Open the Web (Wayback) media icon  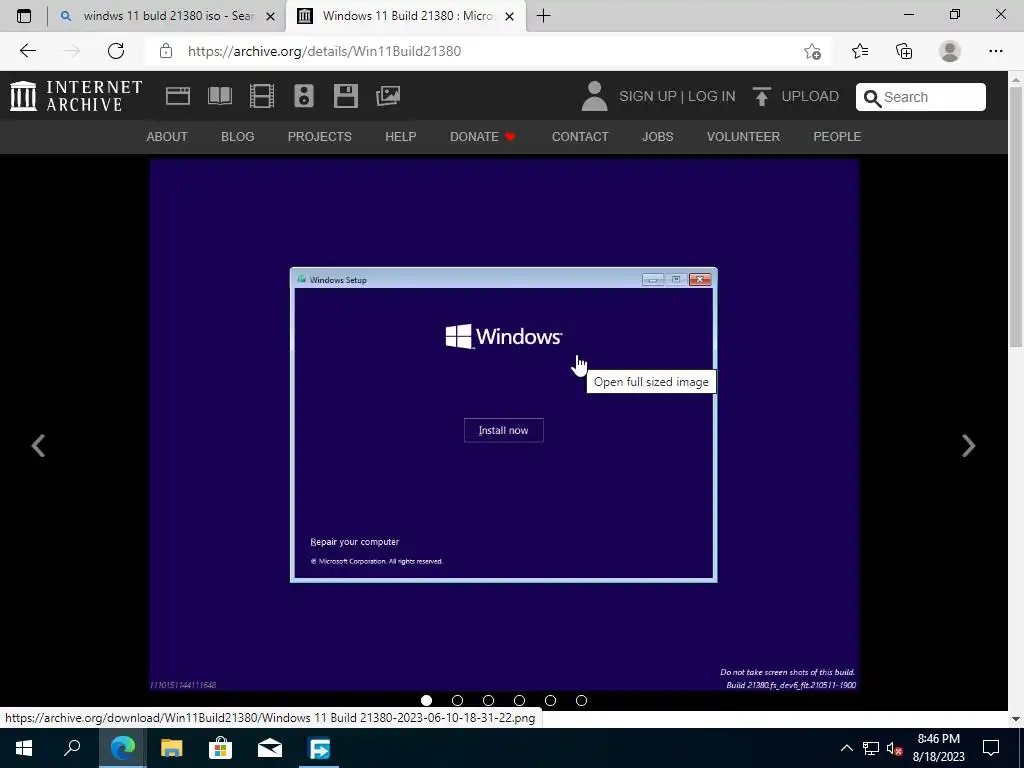[178, 96]
